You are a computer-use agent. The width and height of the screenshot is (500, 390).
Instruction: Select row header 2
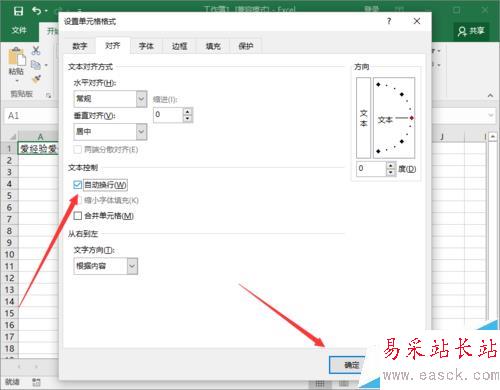tap(9, 160)
